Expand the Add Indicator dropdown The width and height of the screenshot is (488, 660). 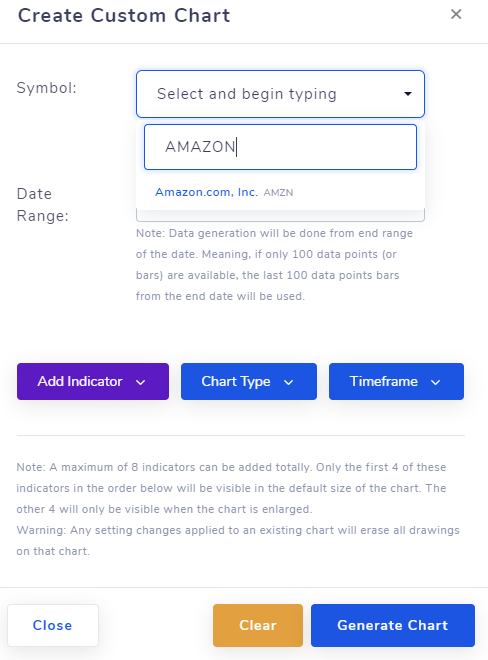pyautogui.click(x=93, y=381)
